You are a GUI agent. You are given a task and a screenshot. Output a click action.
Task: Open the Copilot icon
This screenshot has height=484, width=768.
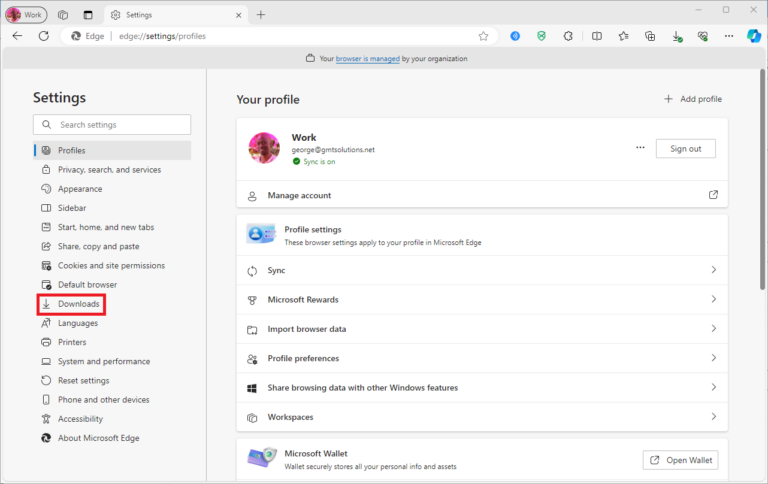point(754,36)
